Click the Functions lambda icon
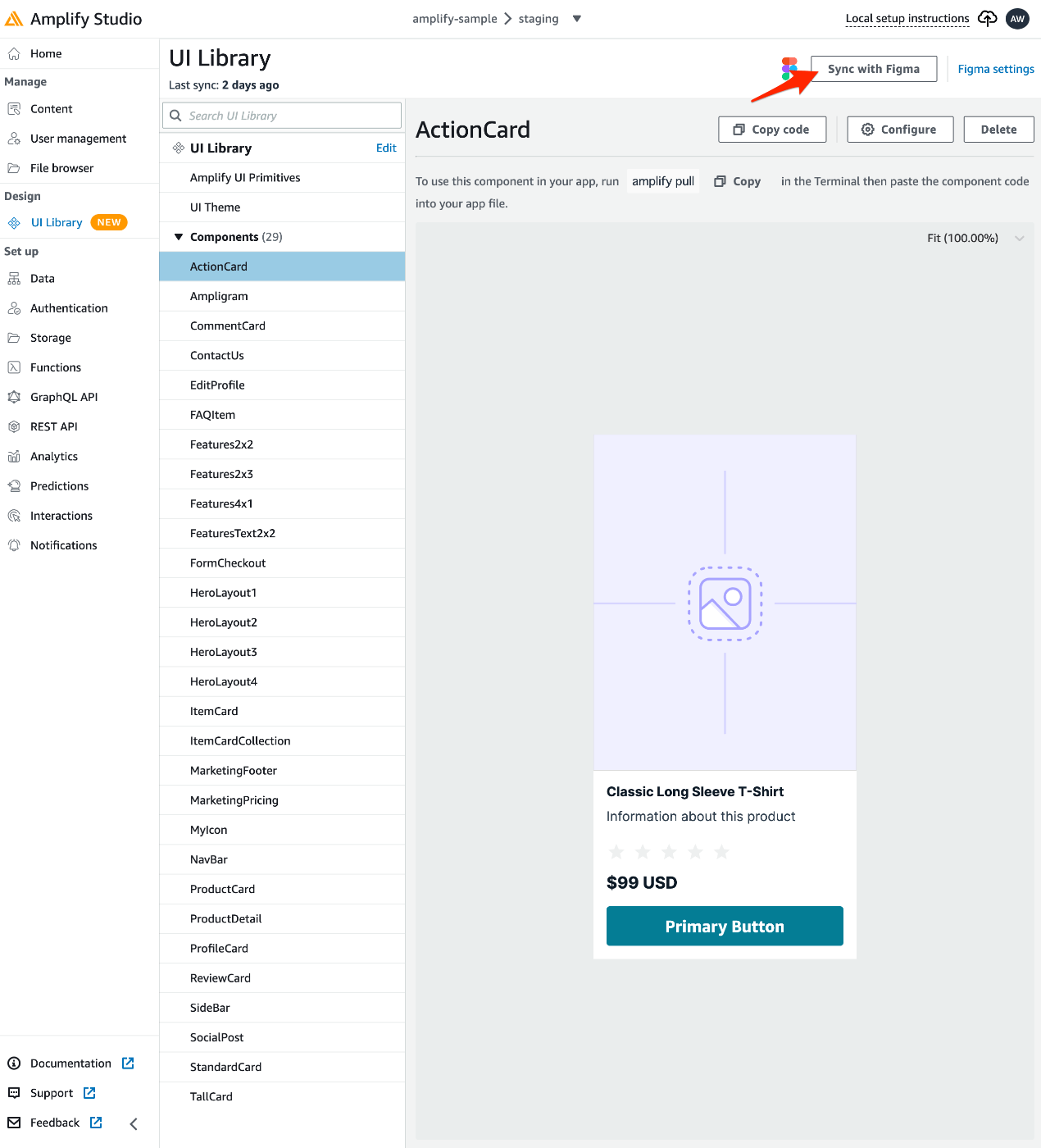 click(14, 367)
